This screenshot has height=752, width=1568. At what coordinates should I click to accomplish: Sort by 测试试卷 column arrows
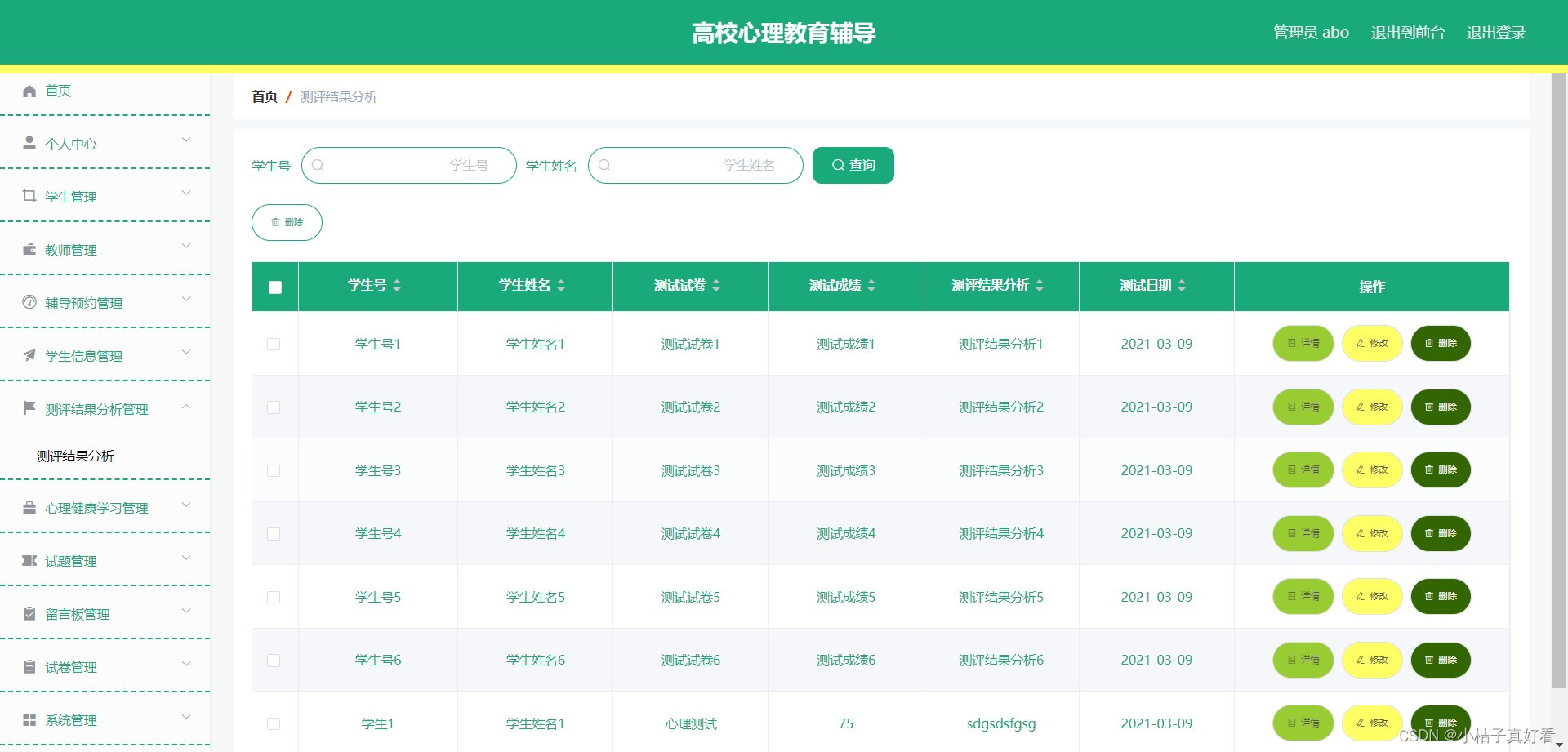716,285
